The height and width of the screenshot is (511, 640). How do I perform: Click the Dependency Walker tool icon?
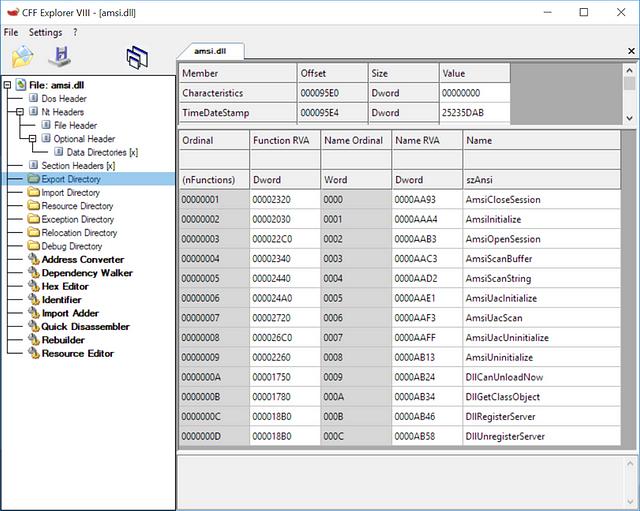pyautogui.click(x=33, y=273)
